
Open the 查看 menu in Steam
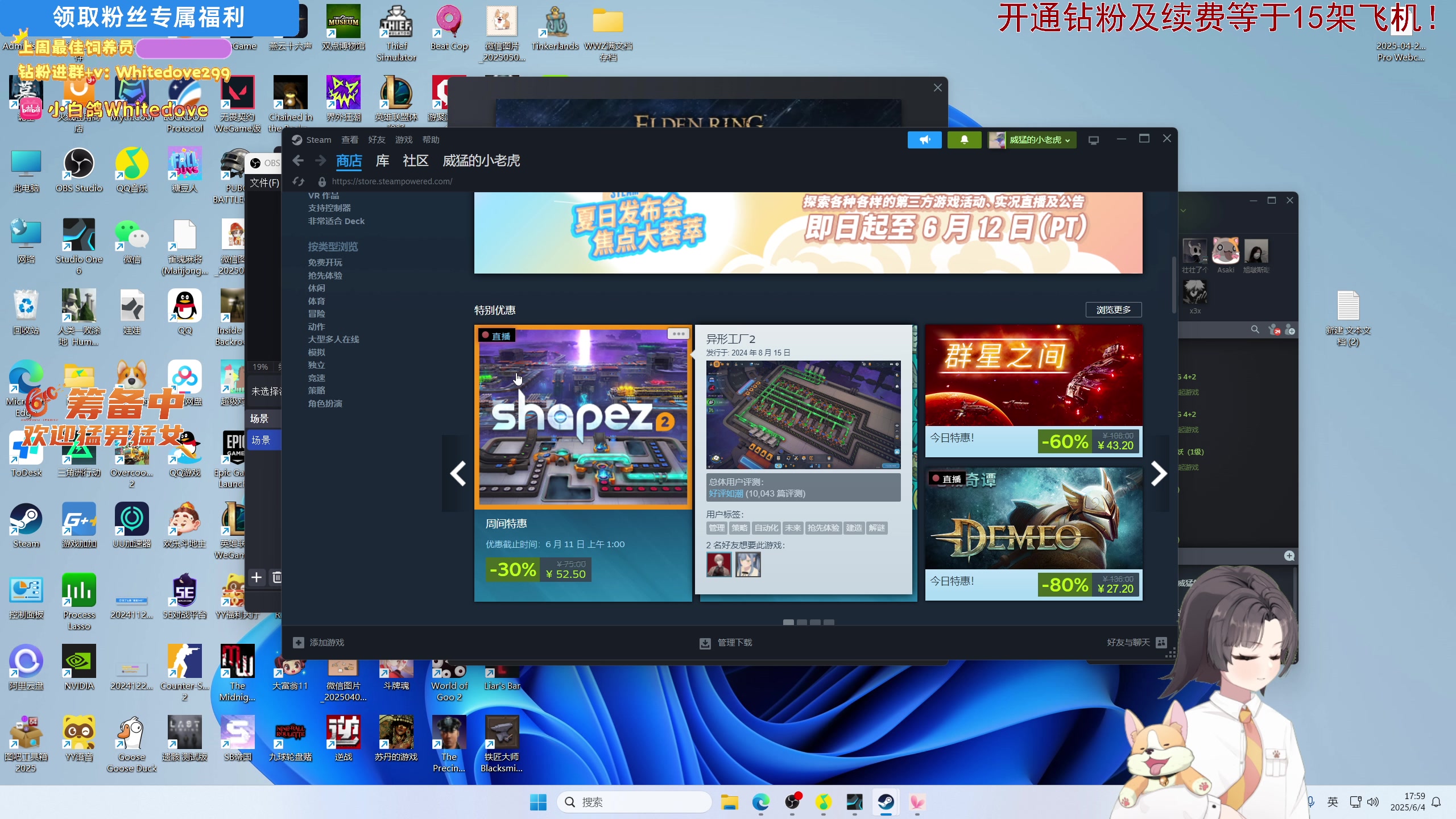(x=350, y=140)
